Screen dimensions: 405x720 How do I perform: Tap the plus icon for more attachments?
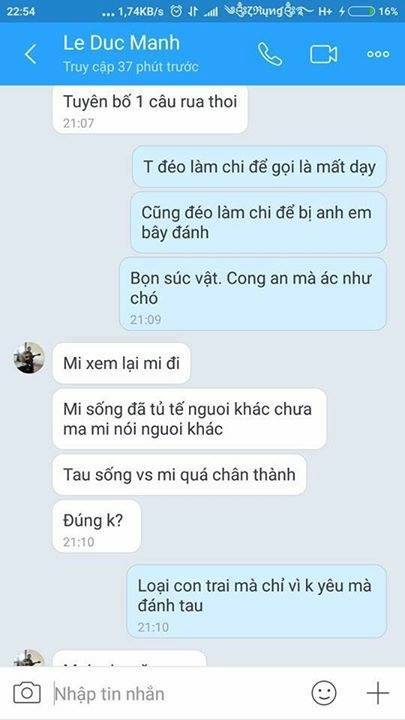(x=377, y=692)
